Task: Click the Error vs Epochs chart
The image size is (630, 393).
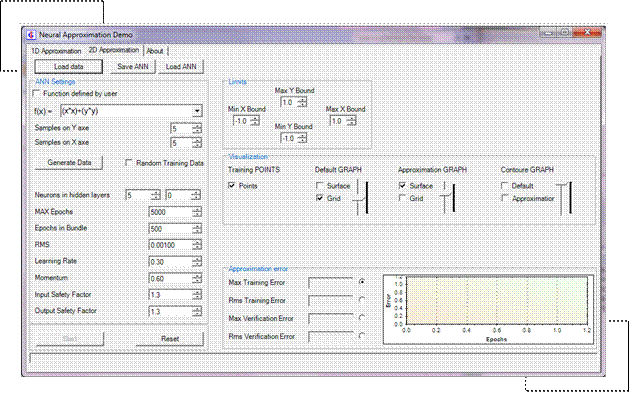Action: click(x=489, y=309)
